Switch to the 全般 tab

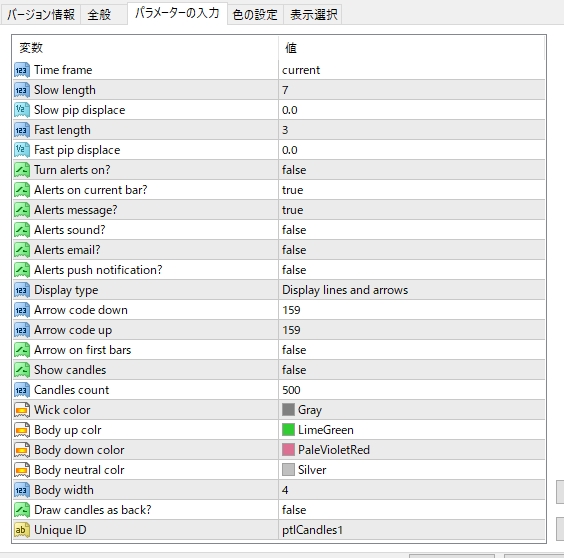tap(104, 14)
